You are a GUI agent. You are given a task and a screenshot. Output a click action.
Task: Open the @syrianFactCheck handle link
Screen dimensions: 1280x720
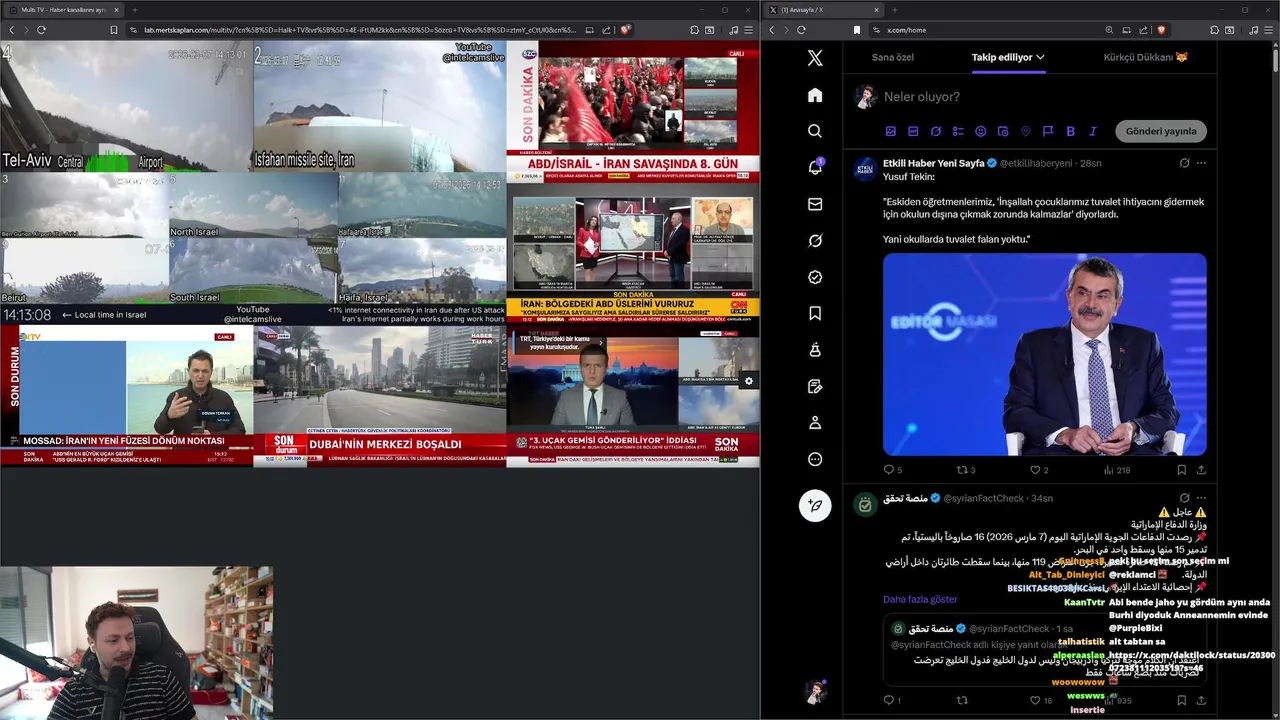983,498
